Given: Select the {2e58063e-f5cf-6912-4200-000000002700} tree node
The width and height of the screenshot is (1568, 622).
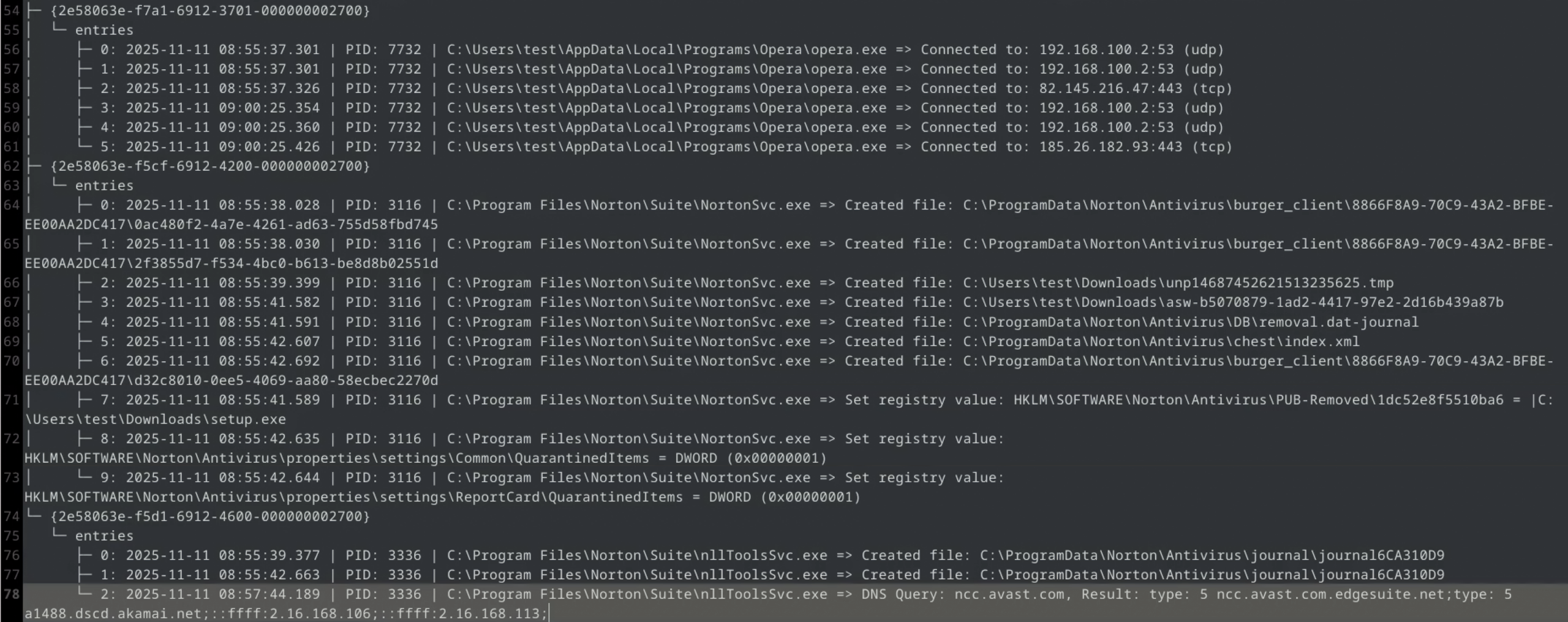Looking at the screenshot, I should click(x=210, y=166).
